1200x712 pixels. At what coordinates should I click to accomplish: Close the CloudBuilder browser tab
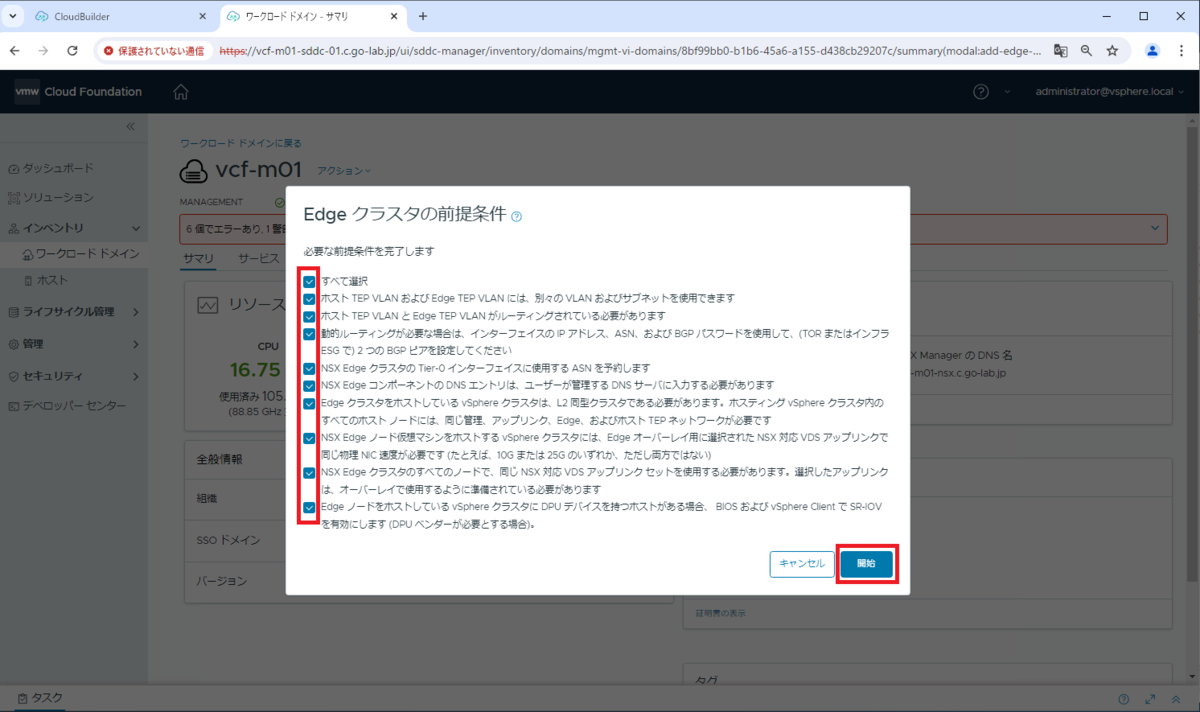point(202,17)
